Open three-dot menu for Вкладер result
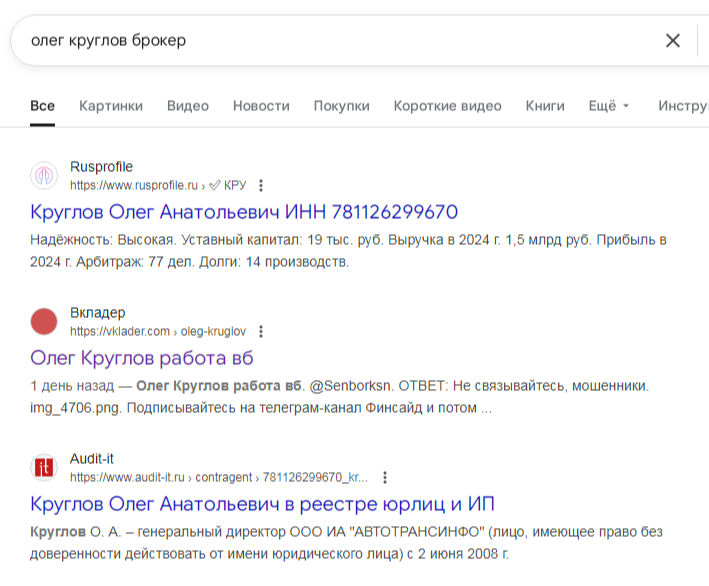This screenshot has width=709, height=586. (x=261, y=331)
